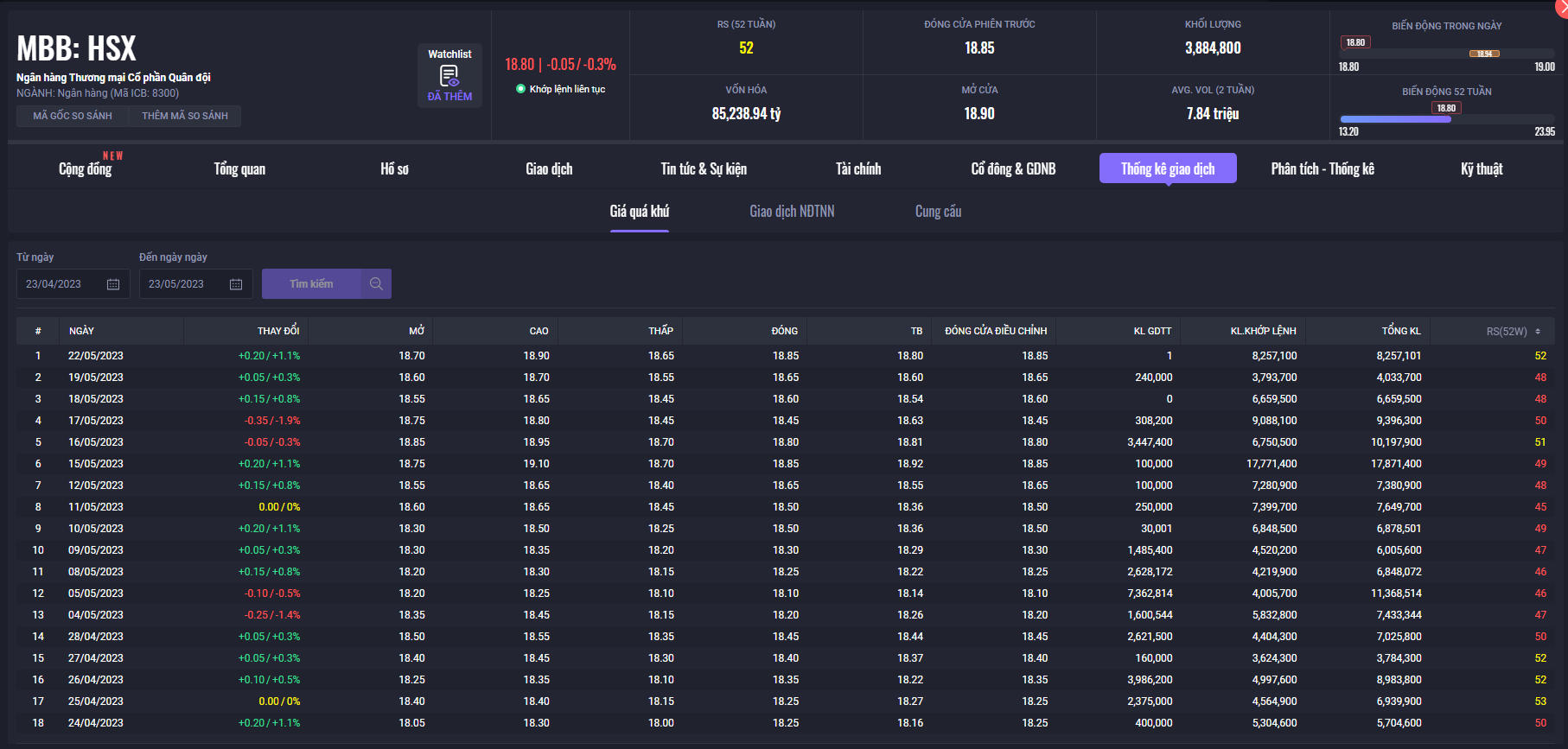The width and height of the screenshot is (1568, 749).
Task: Click the RS(52W) column sort arrows
Action: tap(1538, 332)
